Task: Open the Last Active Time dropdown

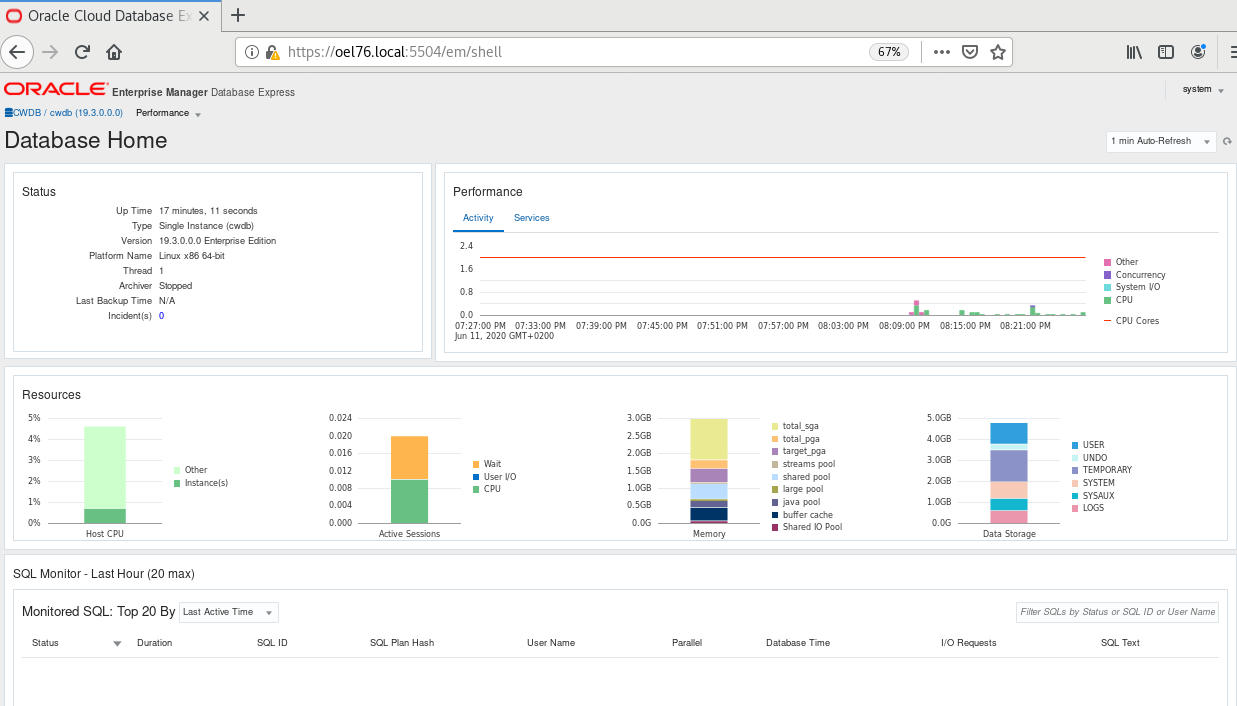Action: coord(228,611)
